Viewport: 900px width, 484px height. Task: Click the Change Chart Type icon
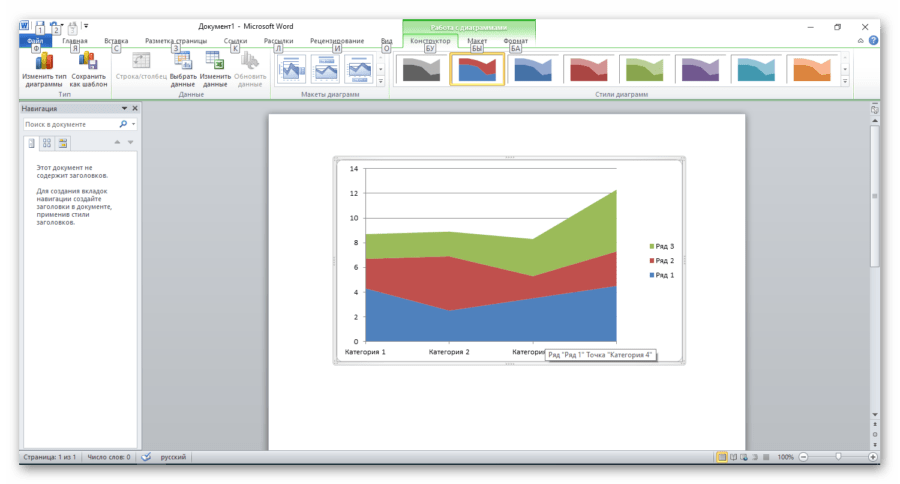(x=43, y=64)
